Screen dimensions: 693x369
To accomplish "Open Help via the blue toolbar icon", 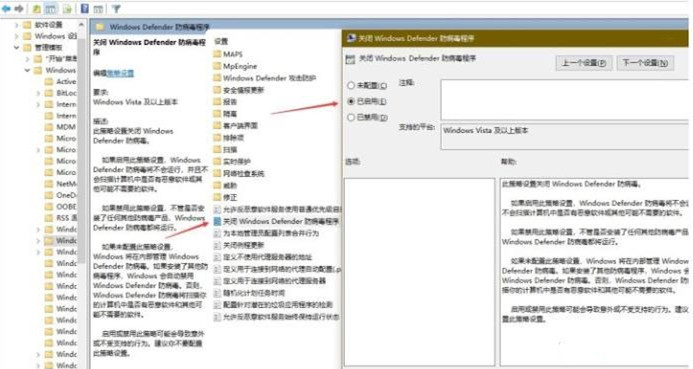I will (84, 8).
